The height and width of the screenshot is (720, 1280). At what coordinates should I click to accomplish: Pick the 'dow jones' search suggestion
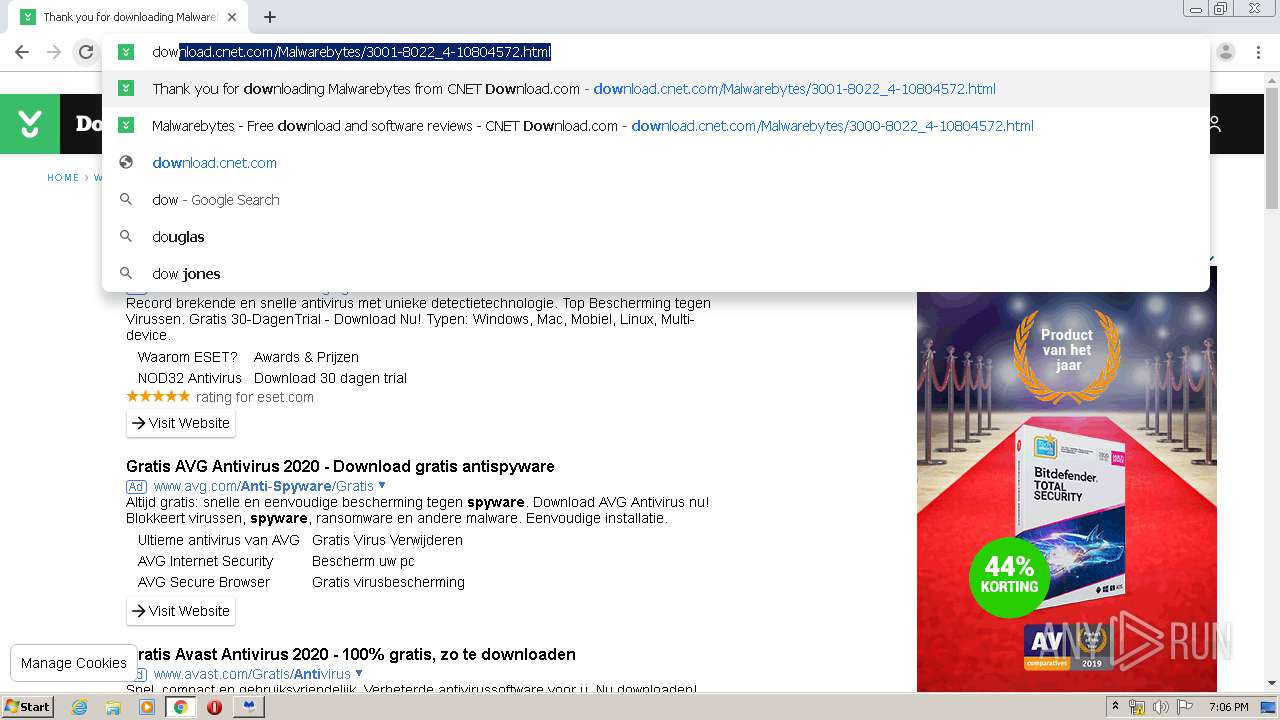(656, 274)
